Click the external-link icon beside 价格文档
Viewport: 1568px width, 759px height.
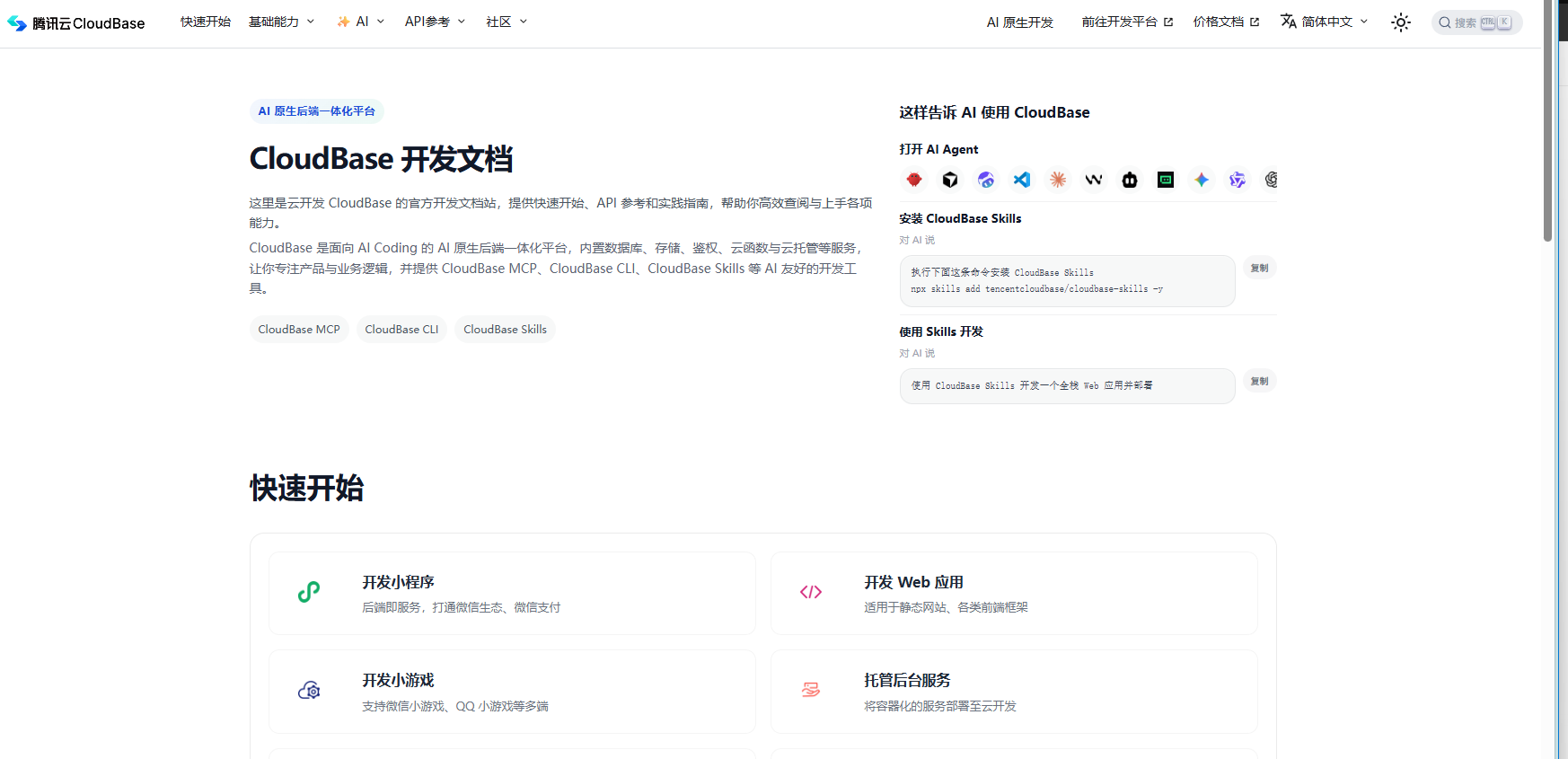coord(1255,22)
